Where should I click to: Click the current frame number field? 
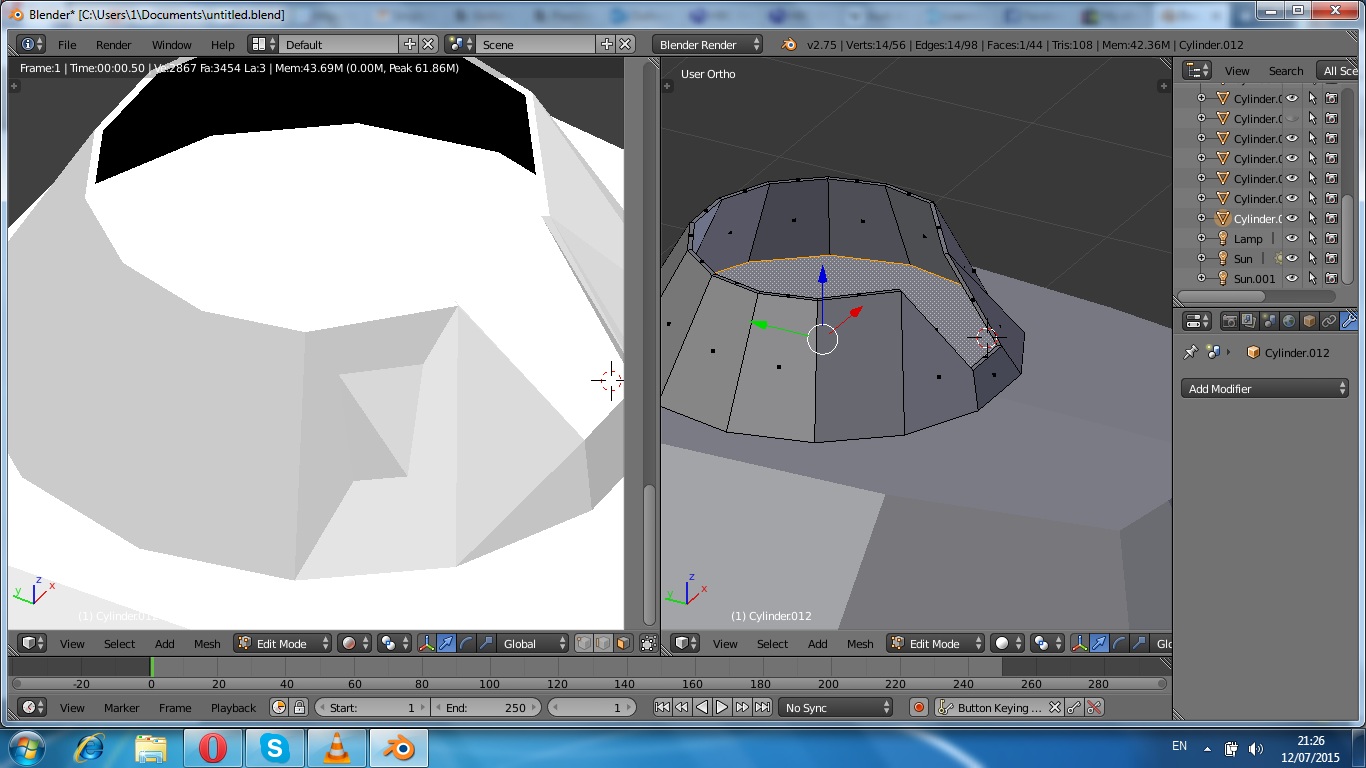click(593, 707)
